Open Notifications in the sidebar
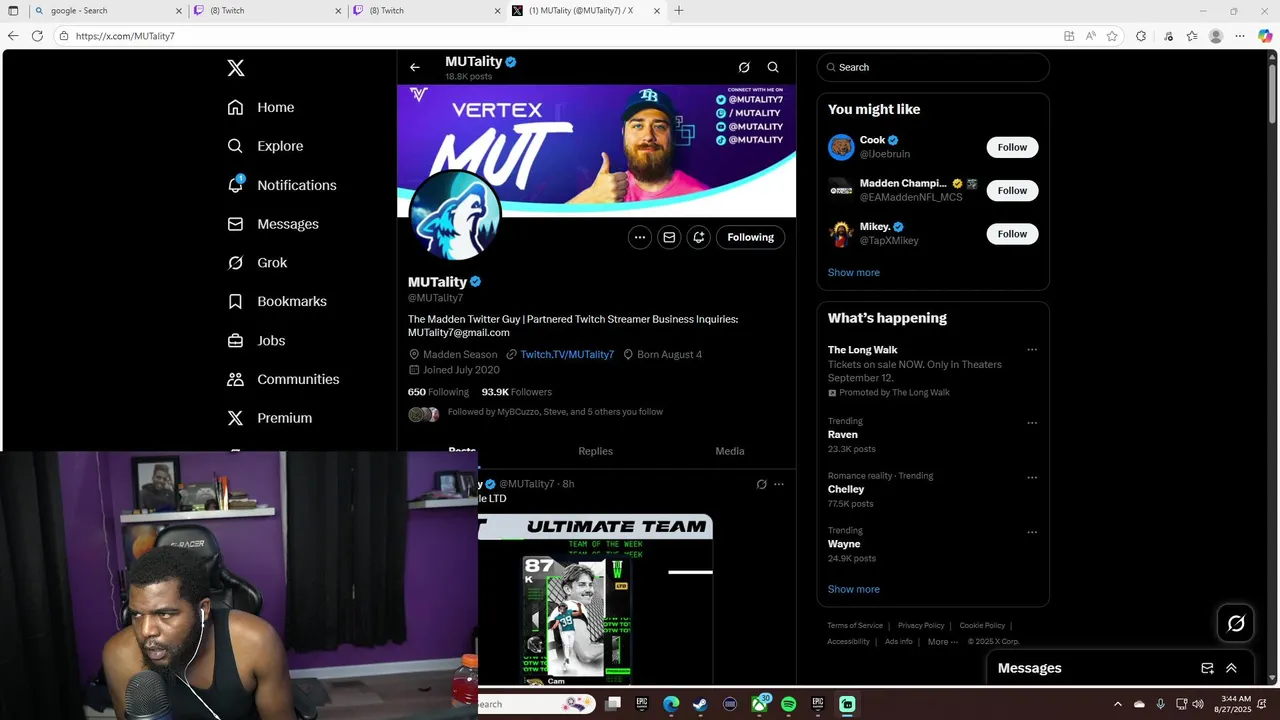1280x720 pixels. (282, 185)
